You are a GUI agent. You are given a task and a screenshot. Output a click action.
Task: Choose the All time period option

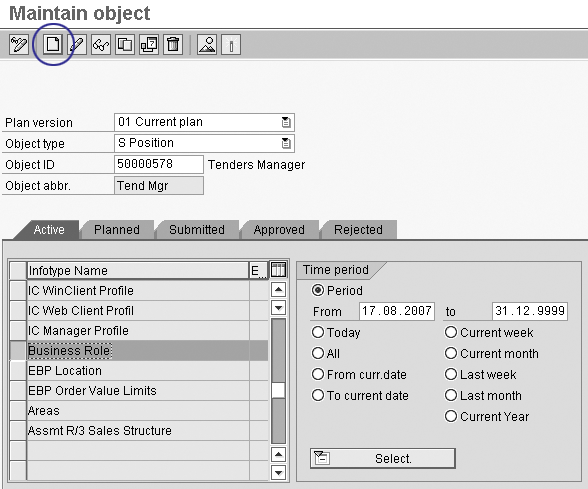tap(318, 353)
